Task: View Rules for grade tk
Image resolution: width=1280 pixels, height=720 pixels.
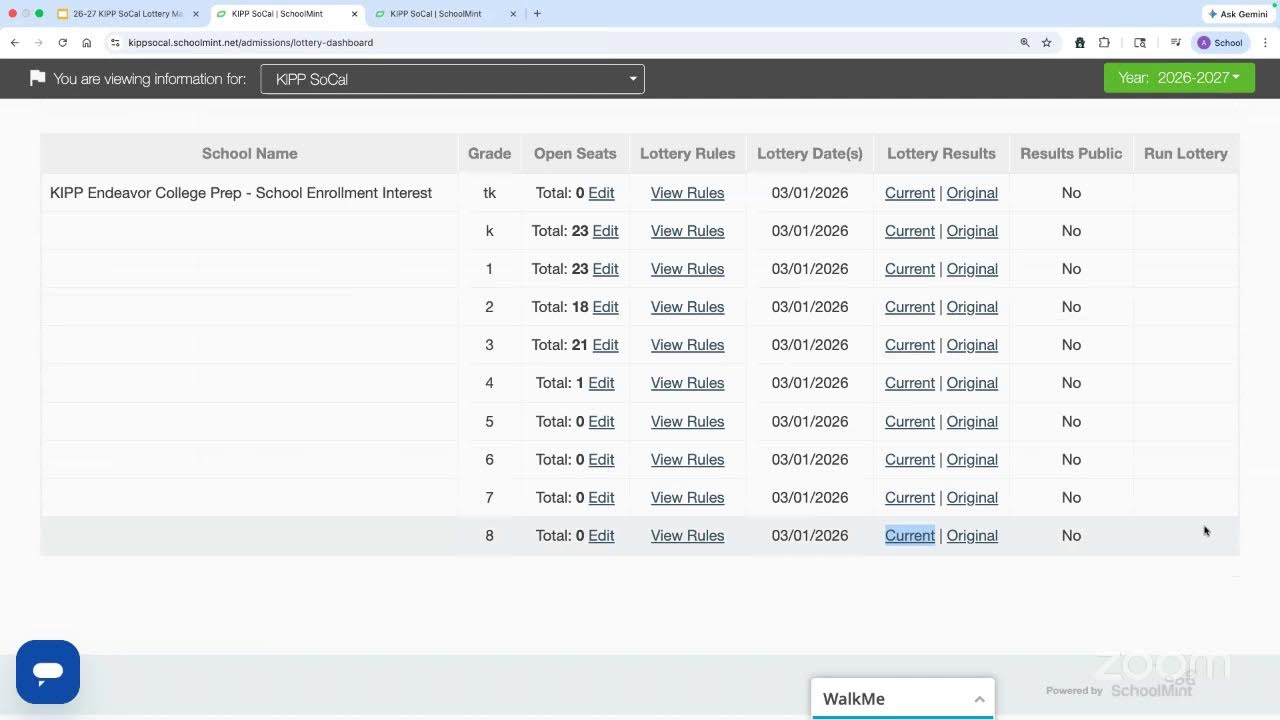Action: point(687,193)
